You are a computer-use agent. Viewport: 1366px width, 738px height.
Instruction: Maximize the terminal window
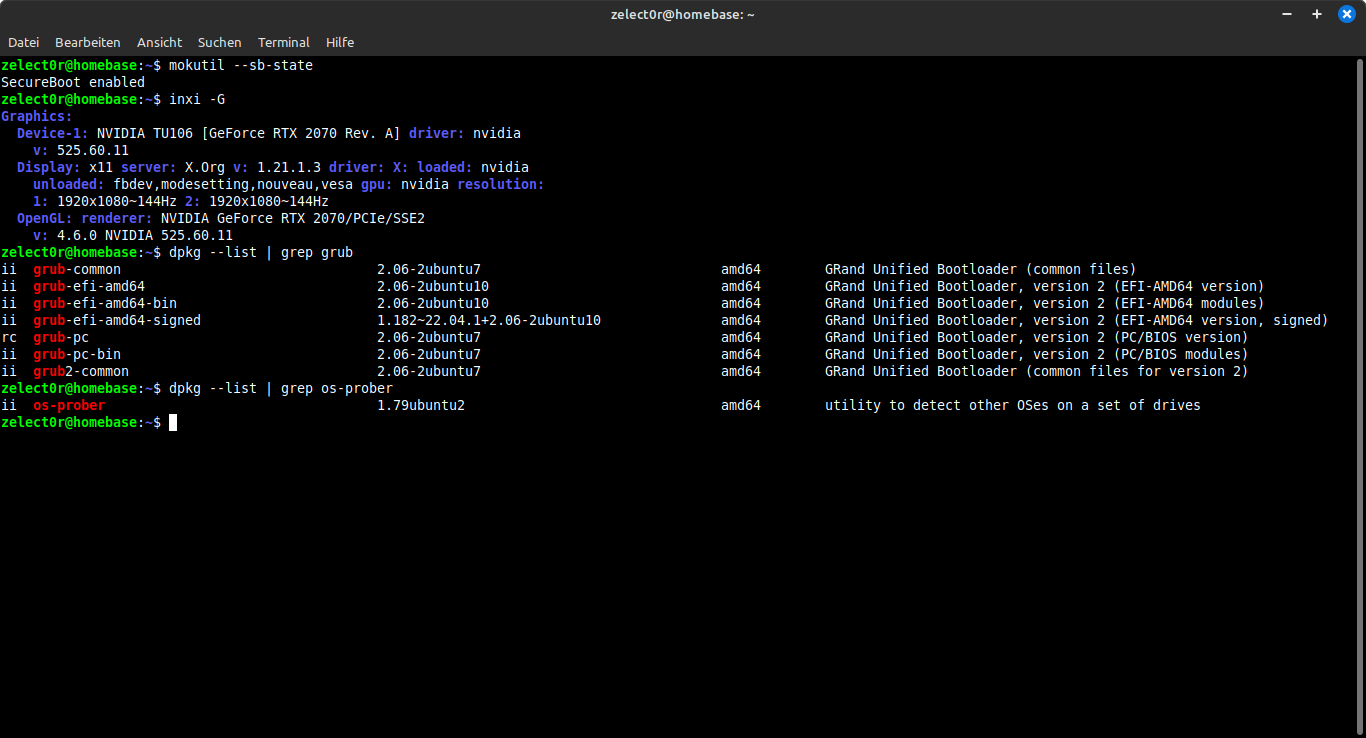pos(1317,14)
